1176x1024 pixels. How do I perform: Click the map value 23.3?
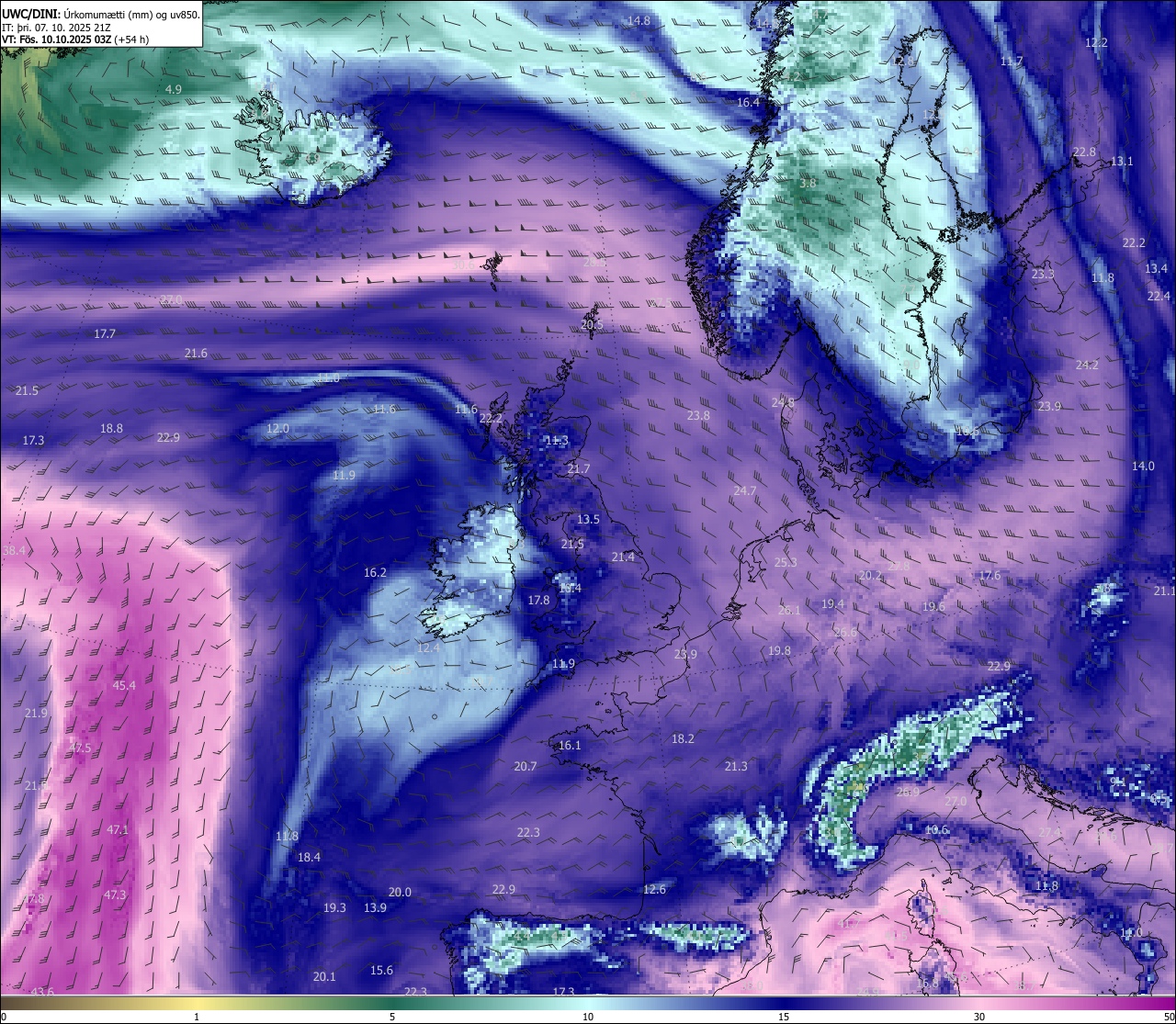coord(1043,274)
